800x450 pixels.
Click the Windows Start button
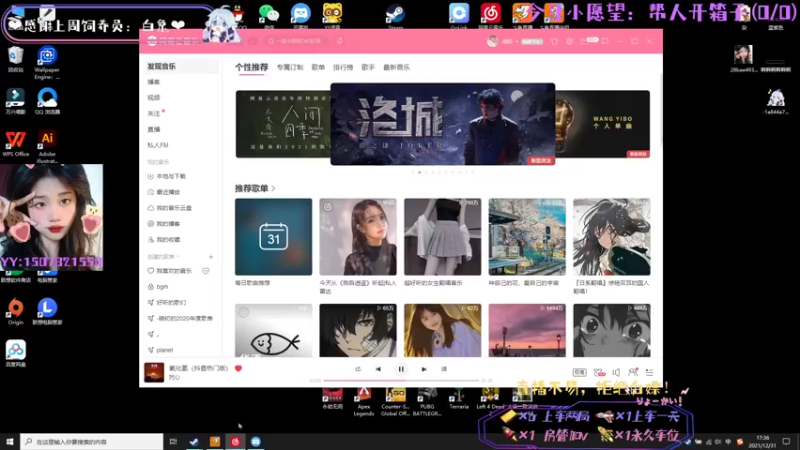tap(10, 441)
